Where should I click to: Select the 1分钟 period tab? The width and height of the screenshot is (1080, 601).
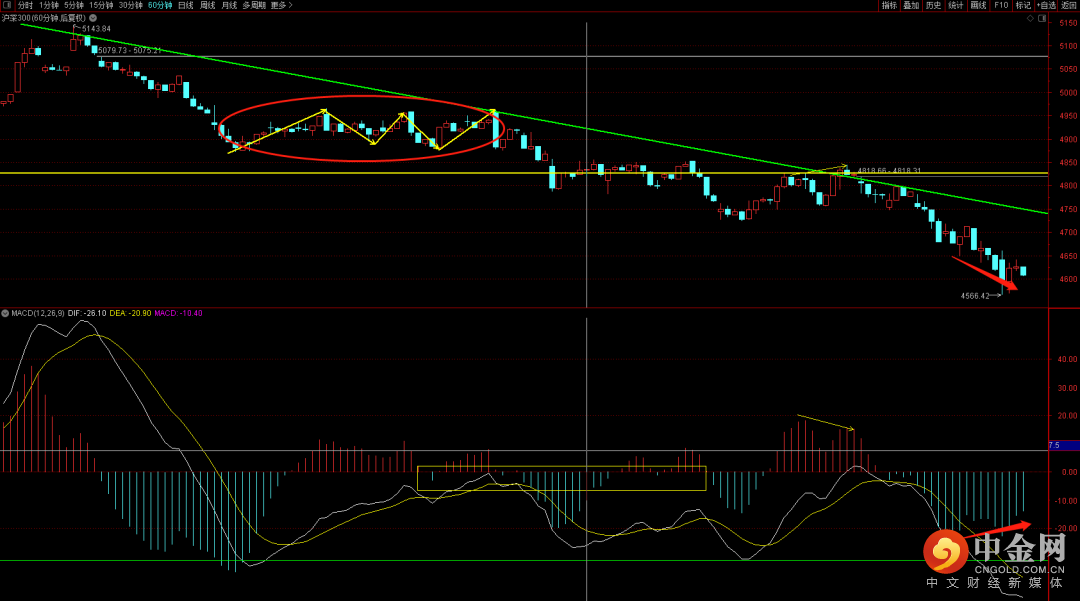pos(48,5)
